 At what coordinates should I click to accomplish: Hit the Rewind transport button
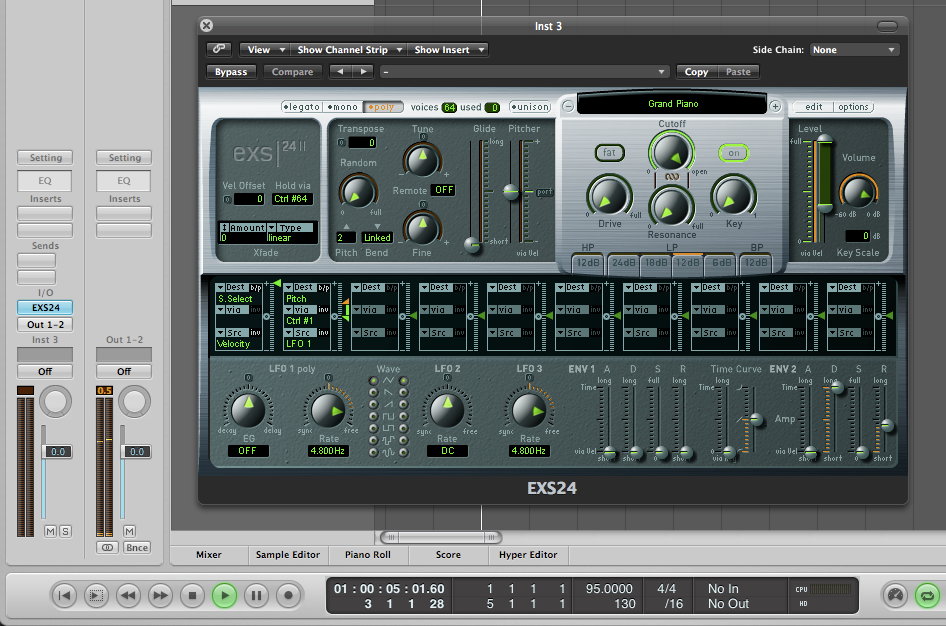pos(128,596)
